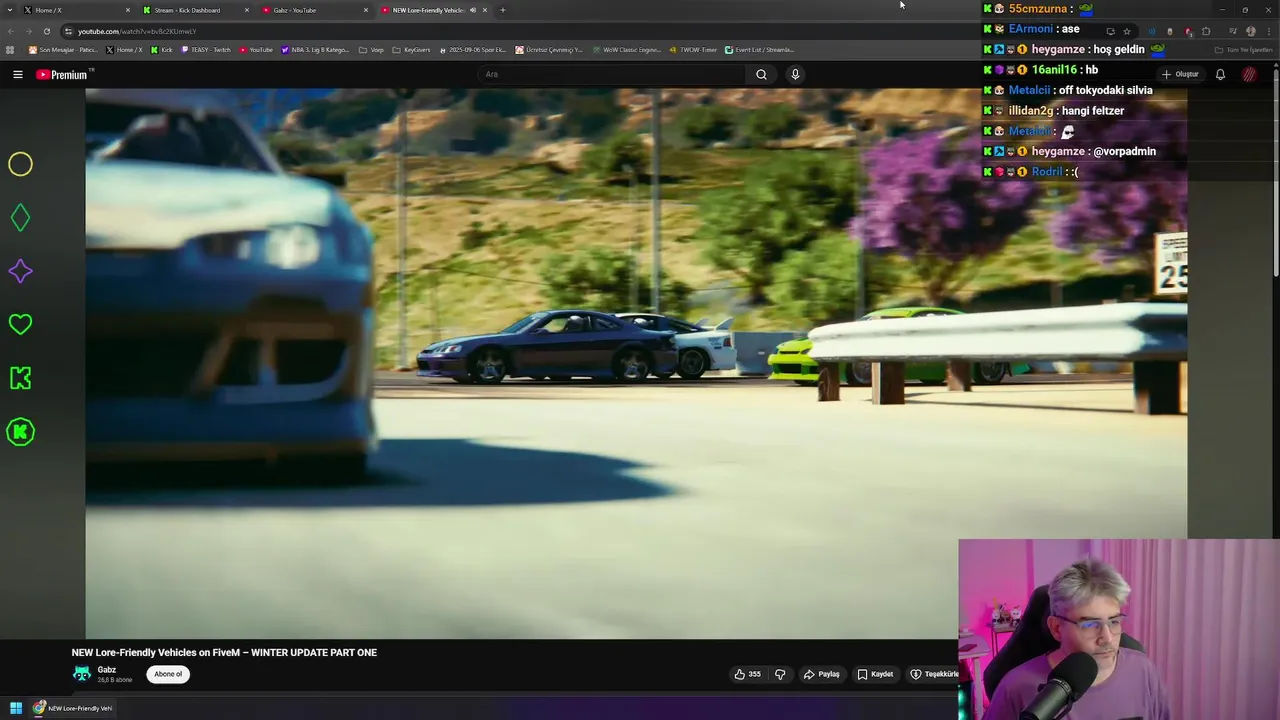The width and height of the screenshot is (1280, 720).
Task: Open the Chrome three-dot menu
Action: coord(1268,31)
